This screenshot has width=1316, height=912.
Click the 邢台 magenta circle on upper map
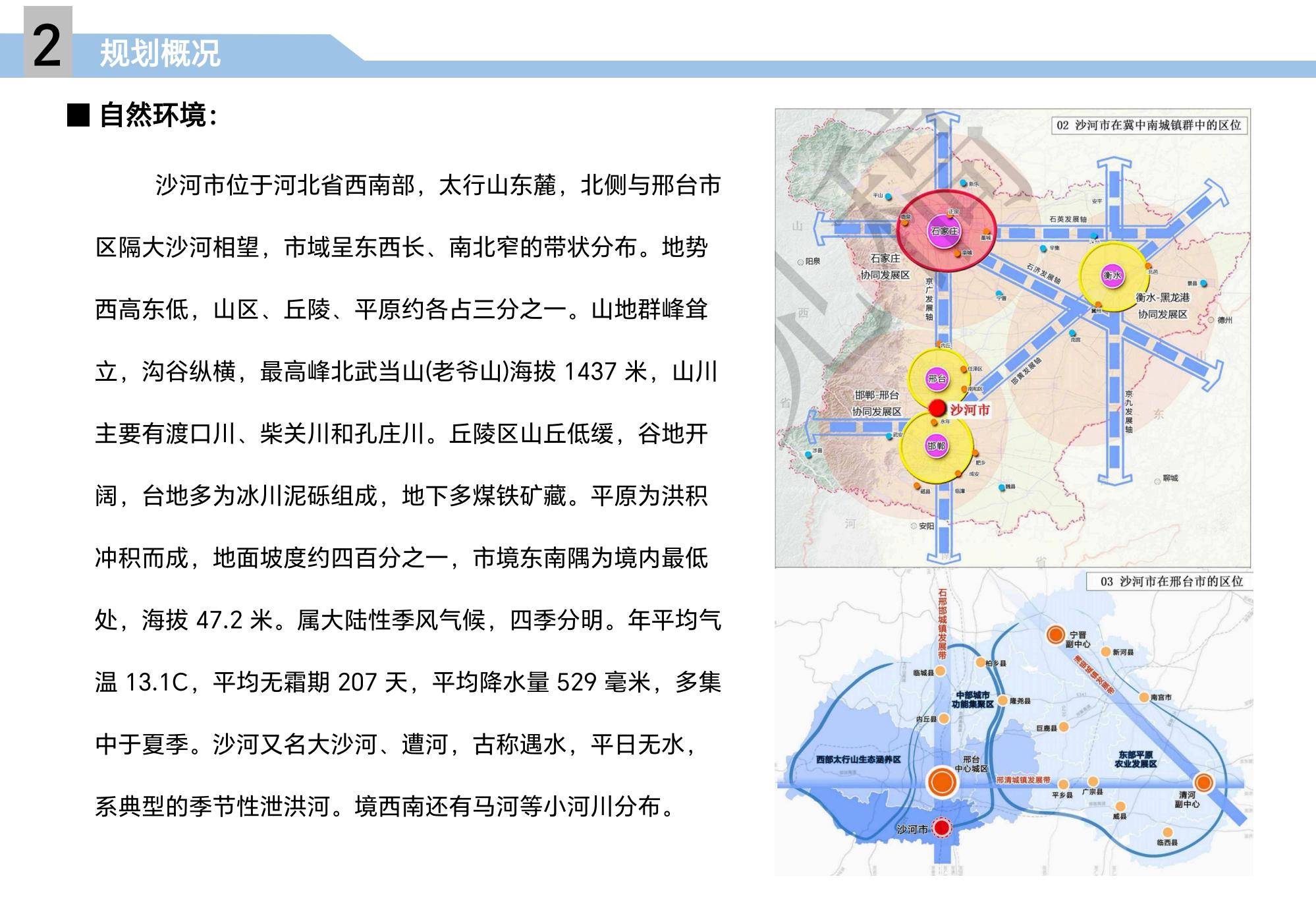pyautogui.click(x=937, y=378)
